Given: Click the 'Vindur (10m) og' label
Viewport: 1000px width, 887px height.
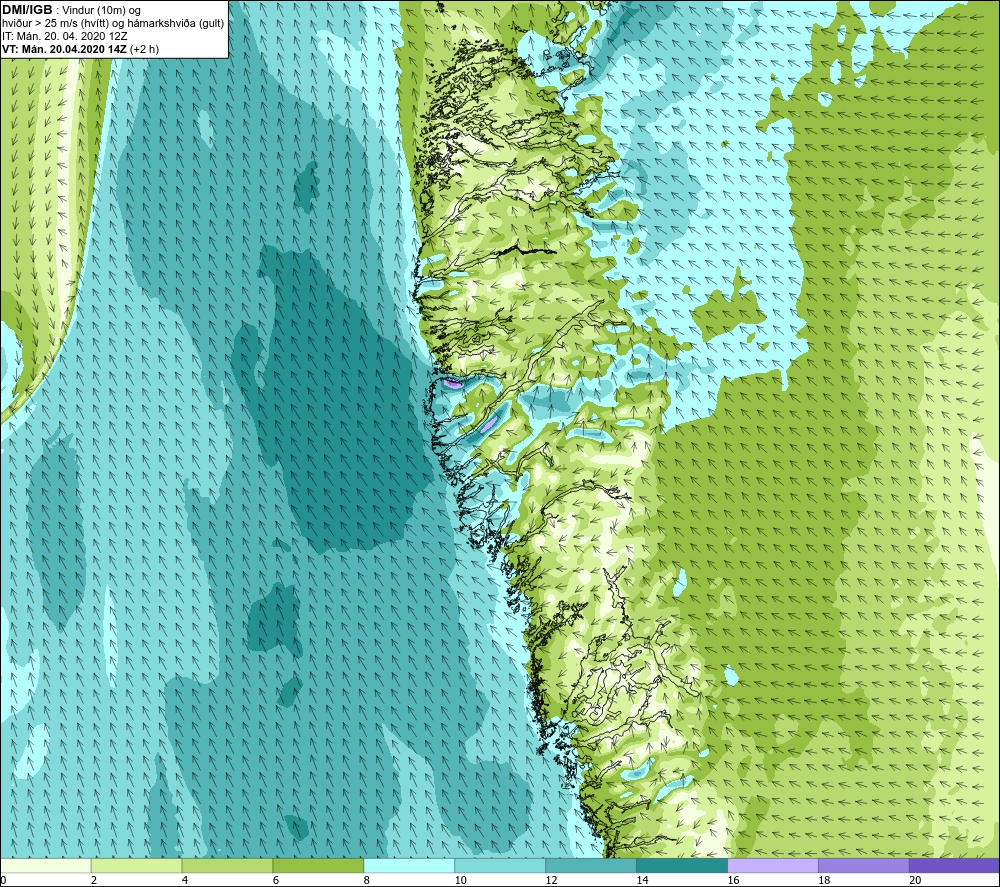Looking at the screenshot, I should 101,11.
